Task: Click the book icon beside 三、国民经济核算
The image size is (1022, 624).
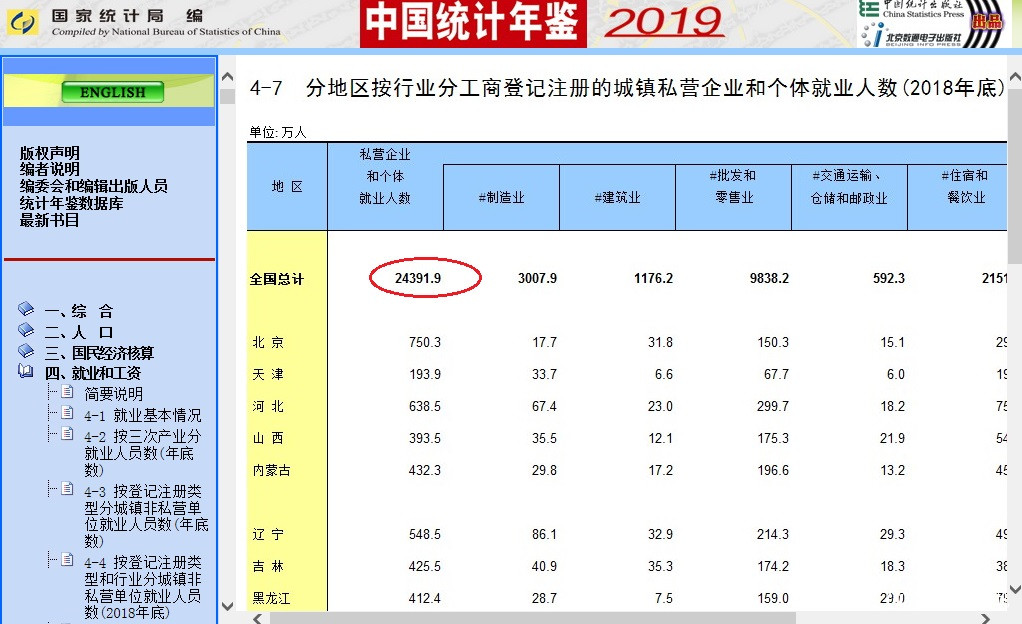Action: (x=26, y=351)
